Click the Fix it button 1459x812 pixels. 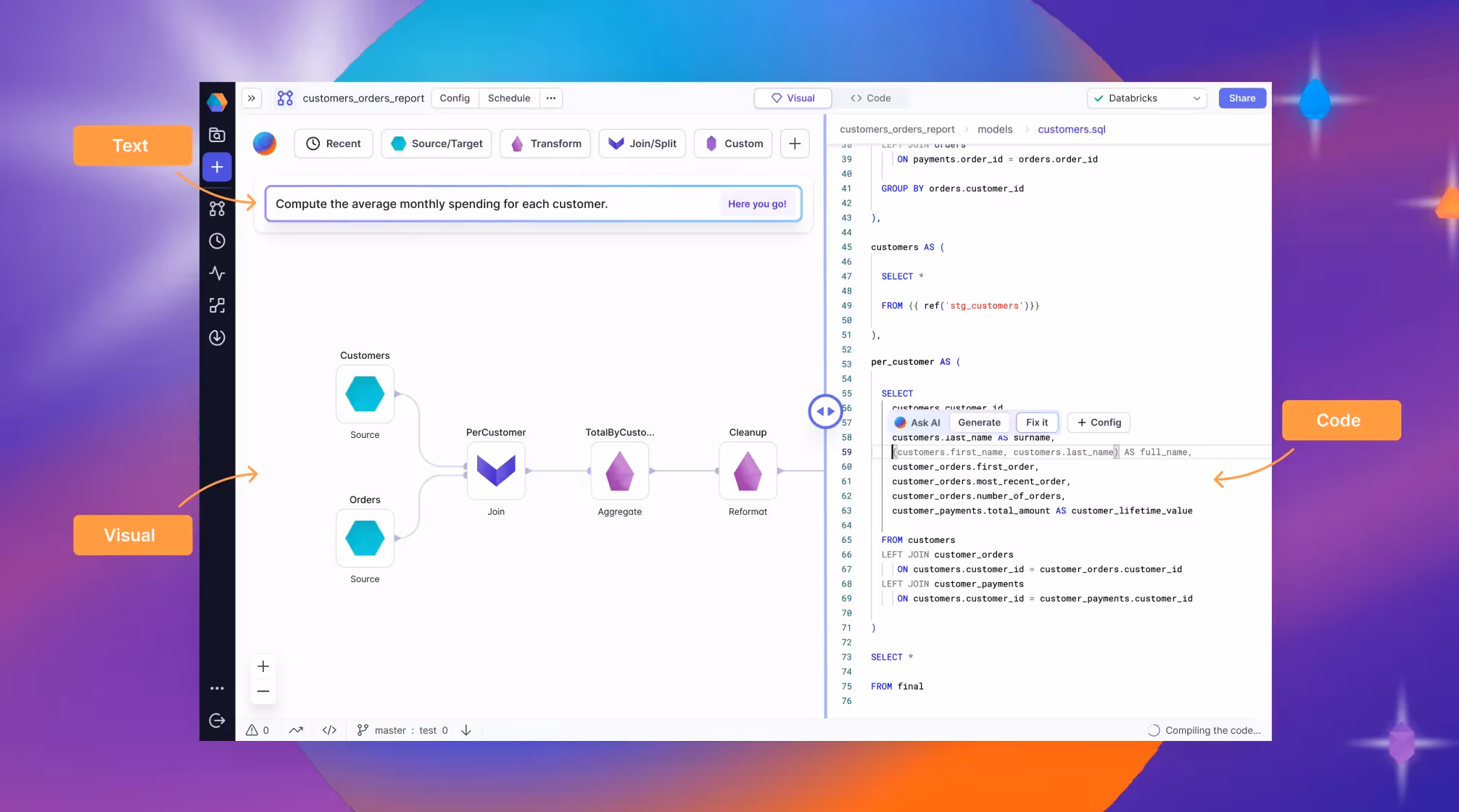(1036, 423)
